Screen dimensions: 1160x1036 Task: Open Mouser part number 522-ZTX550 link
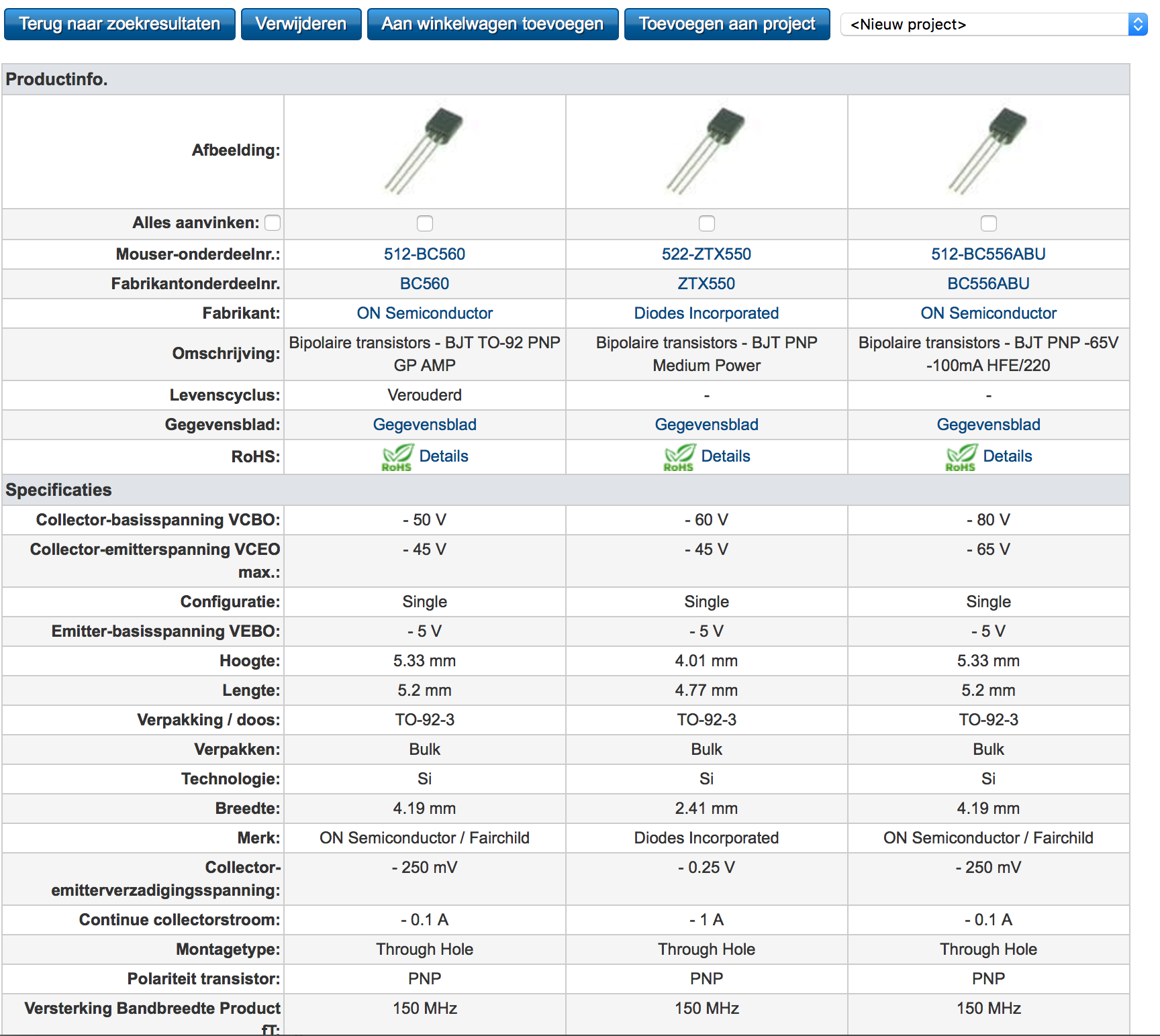pos(706,254)
